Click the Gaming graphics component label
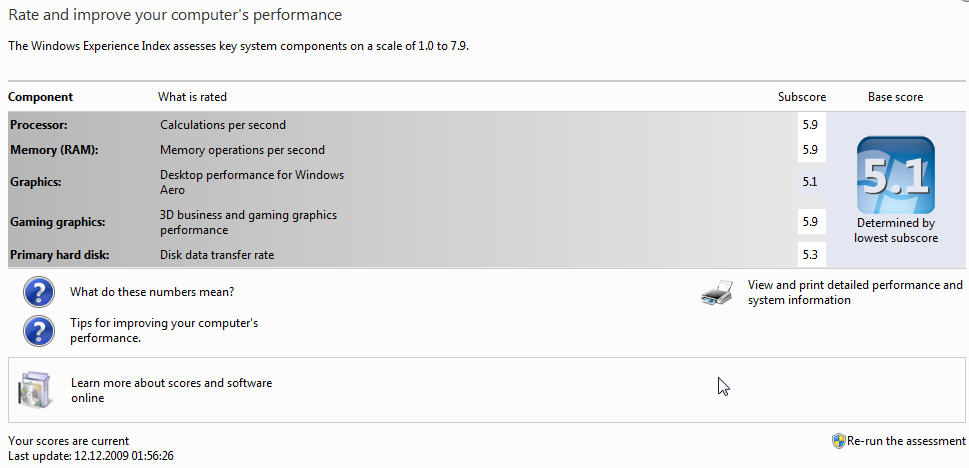This screenshot has height=468, width=969. 58,222
